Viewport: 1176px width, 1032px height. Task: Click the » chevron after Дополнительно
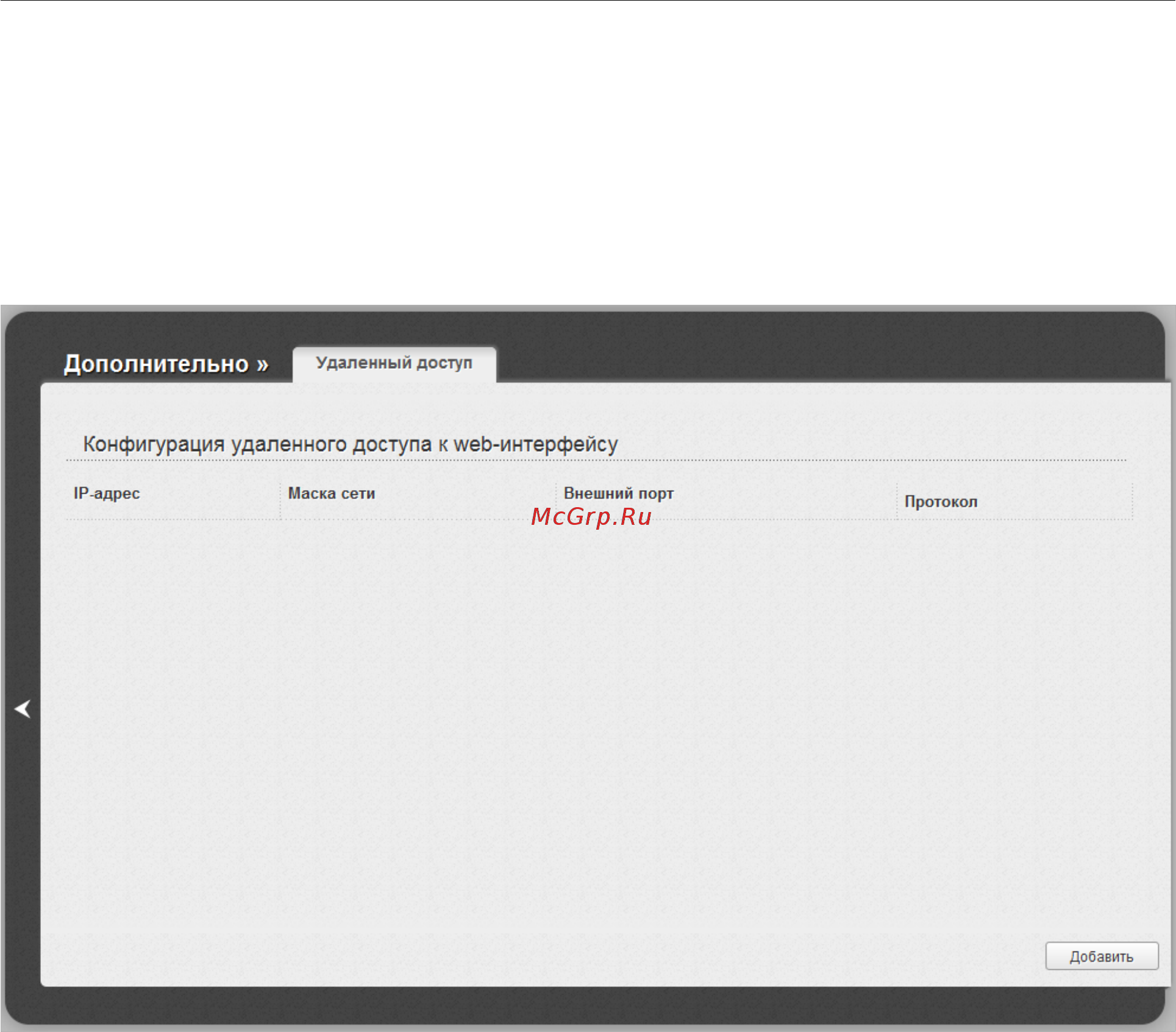pos(262,365)
